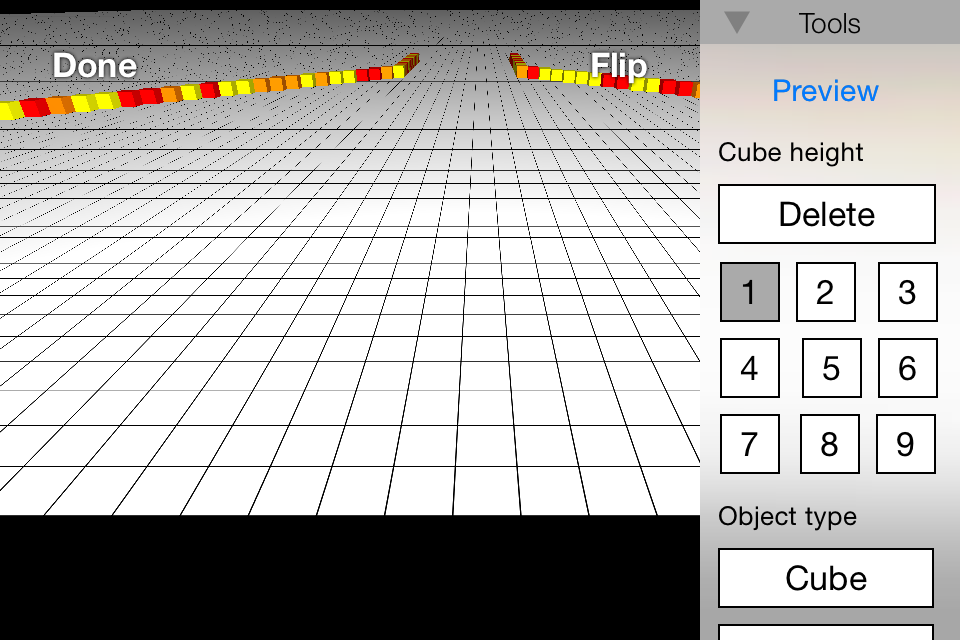
Task: Select cube height 7
Action: click(x=749, y=443)
